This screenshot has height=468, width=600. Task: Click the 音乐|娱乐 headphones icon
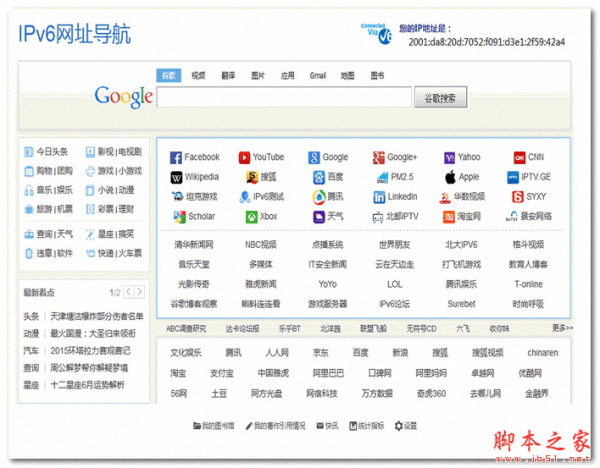tap(29, 190)
